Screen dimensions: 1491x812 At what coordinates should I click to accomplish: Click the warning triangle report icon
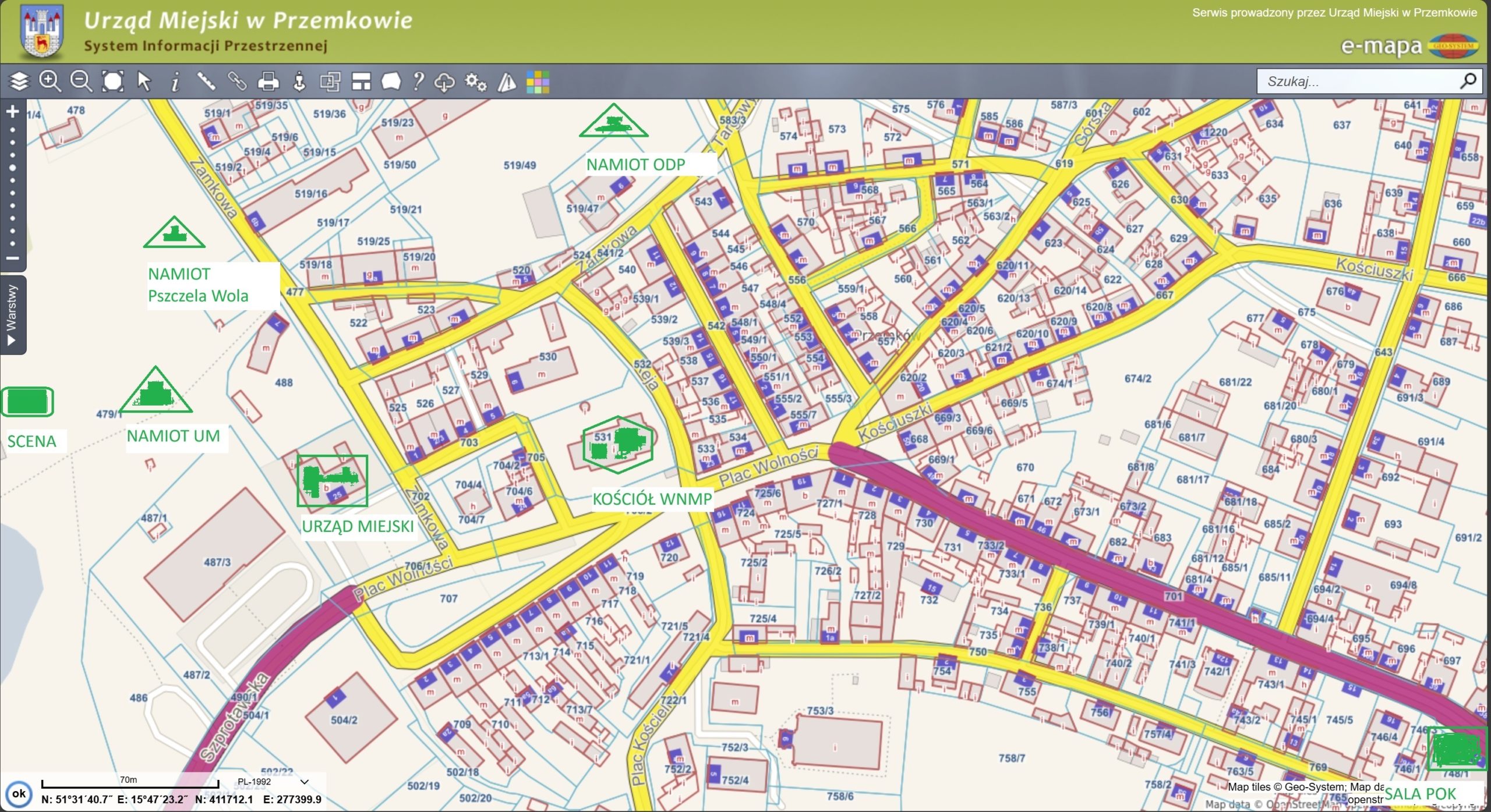coord(507,82)
